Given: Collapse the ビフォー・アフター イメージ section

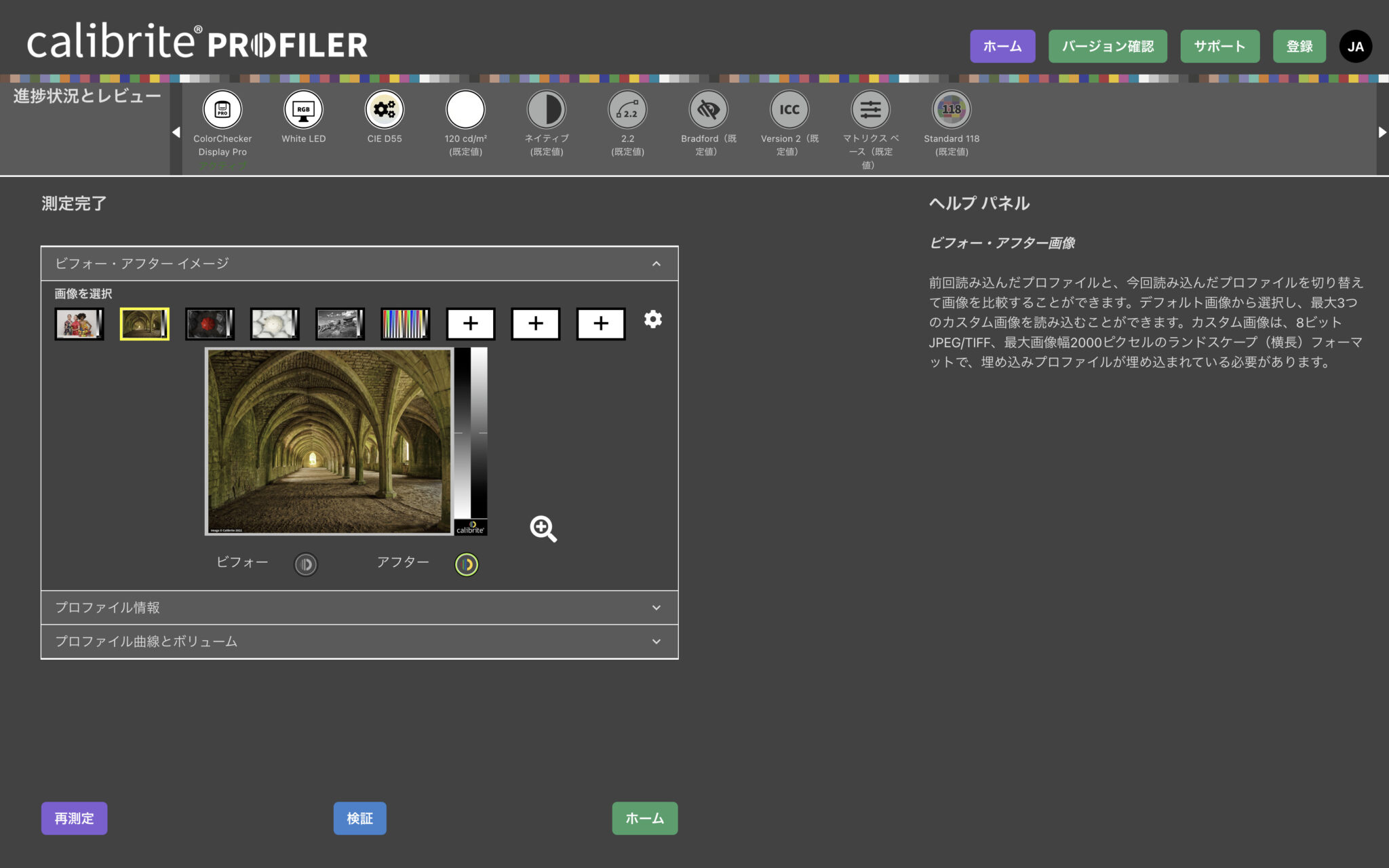Looking at the screenshot, I should [x=656, y=264].
